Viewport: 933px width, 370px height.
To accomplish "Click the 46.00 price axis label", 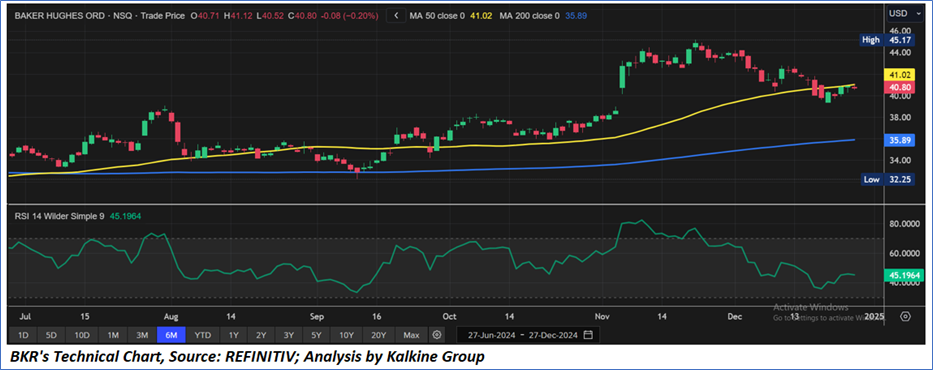I will [x=899, y=30].
